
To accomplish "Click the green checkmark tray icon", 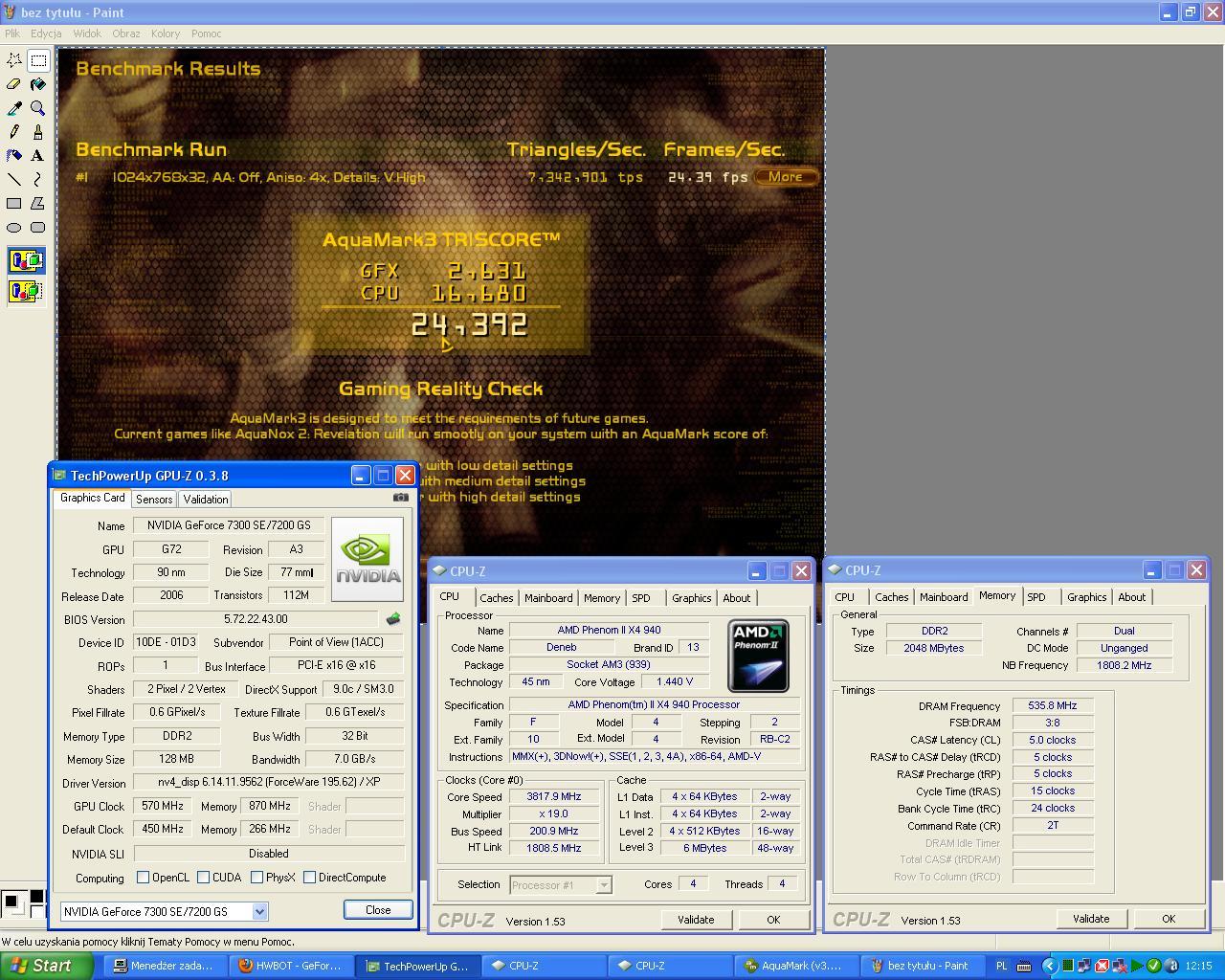I will tap(1154, 966).
